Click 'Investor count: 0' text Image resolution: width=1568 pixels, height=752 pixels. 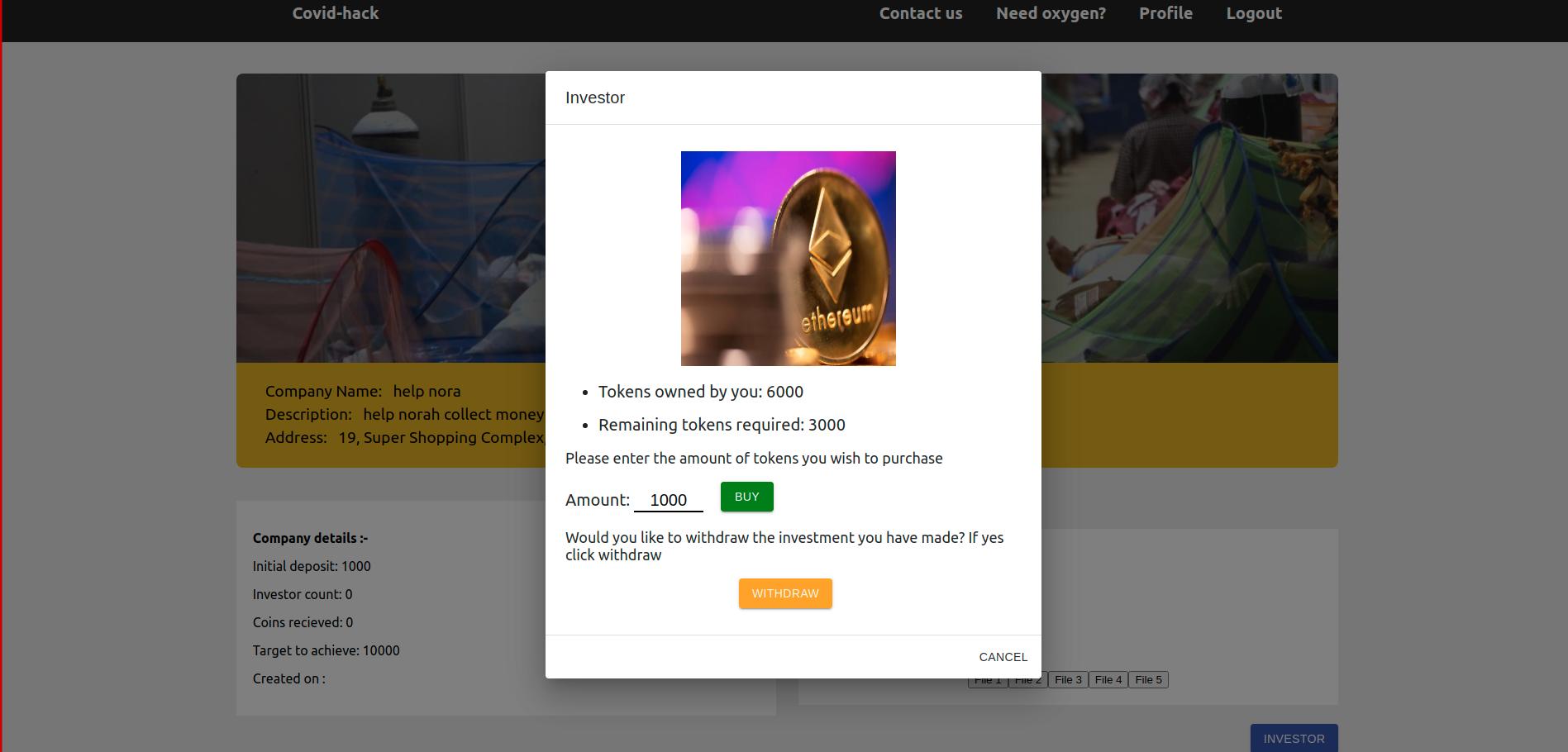click(303, 594)
